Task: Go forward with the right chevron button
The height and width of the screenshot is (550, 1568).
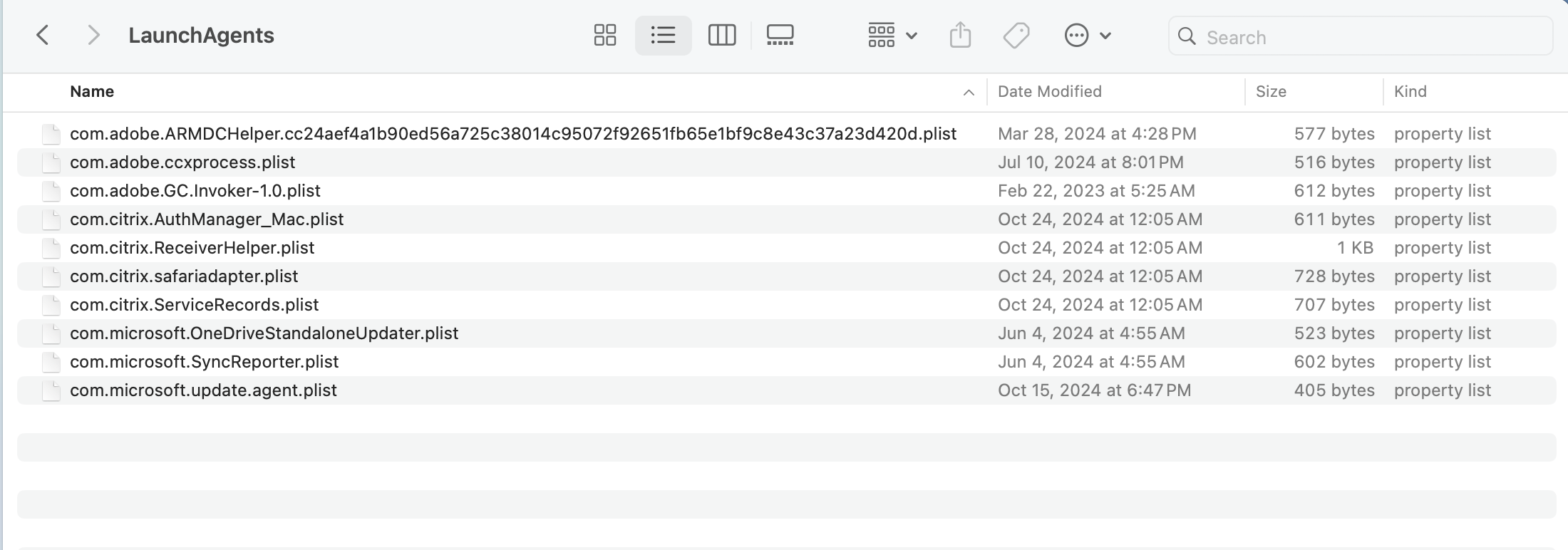Action: [93, 35]
